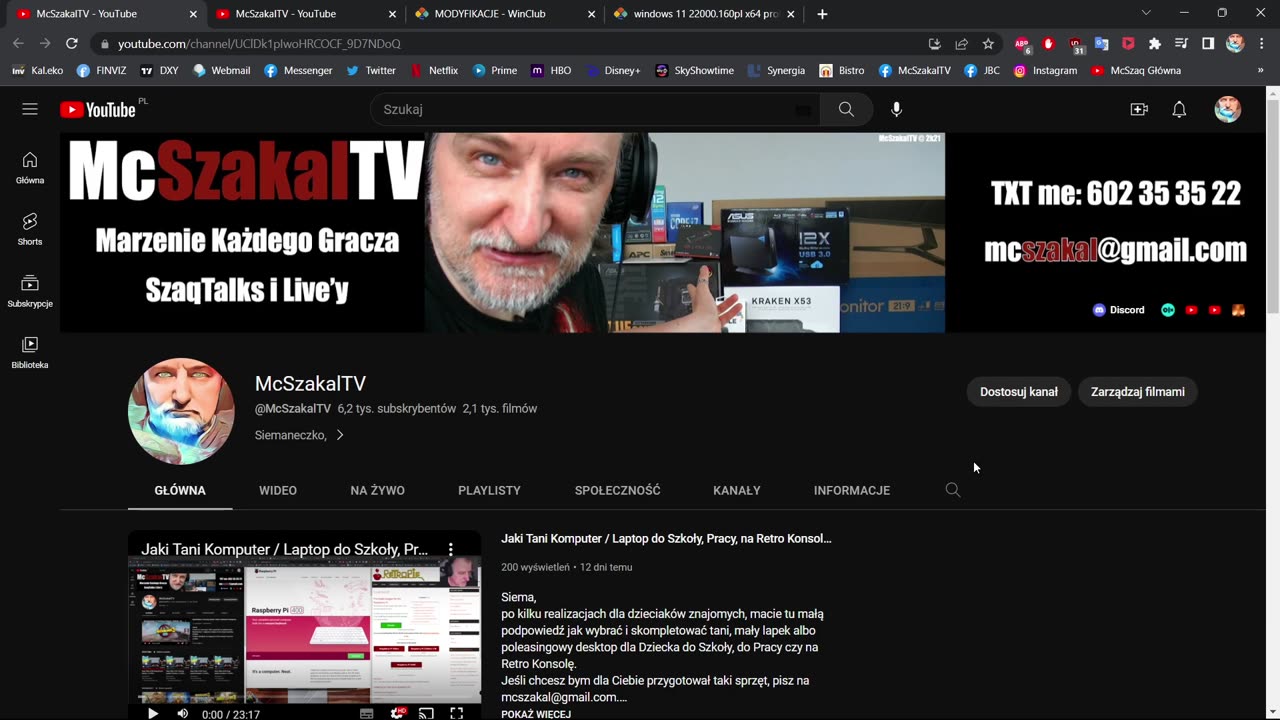The width and height of the screenshot is (1280, 720).
Task: Switch to windows 11 22000.160pl browser tab
Action: click(x=702, y=14)
